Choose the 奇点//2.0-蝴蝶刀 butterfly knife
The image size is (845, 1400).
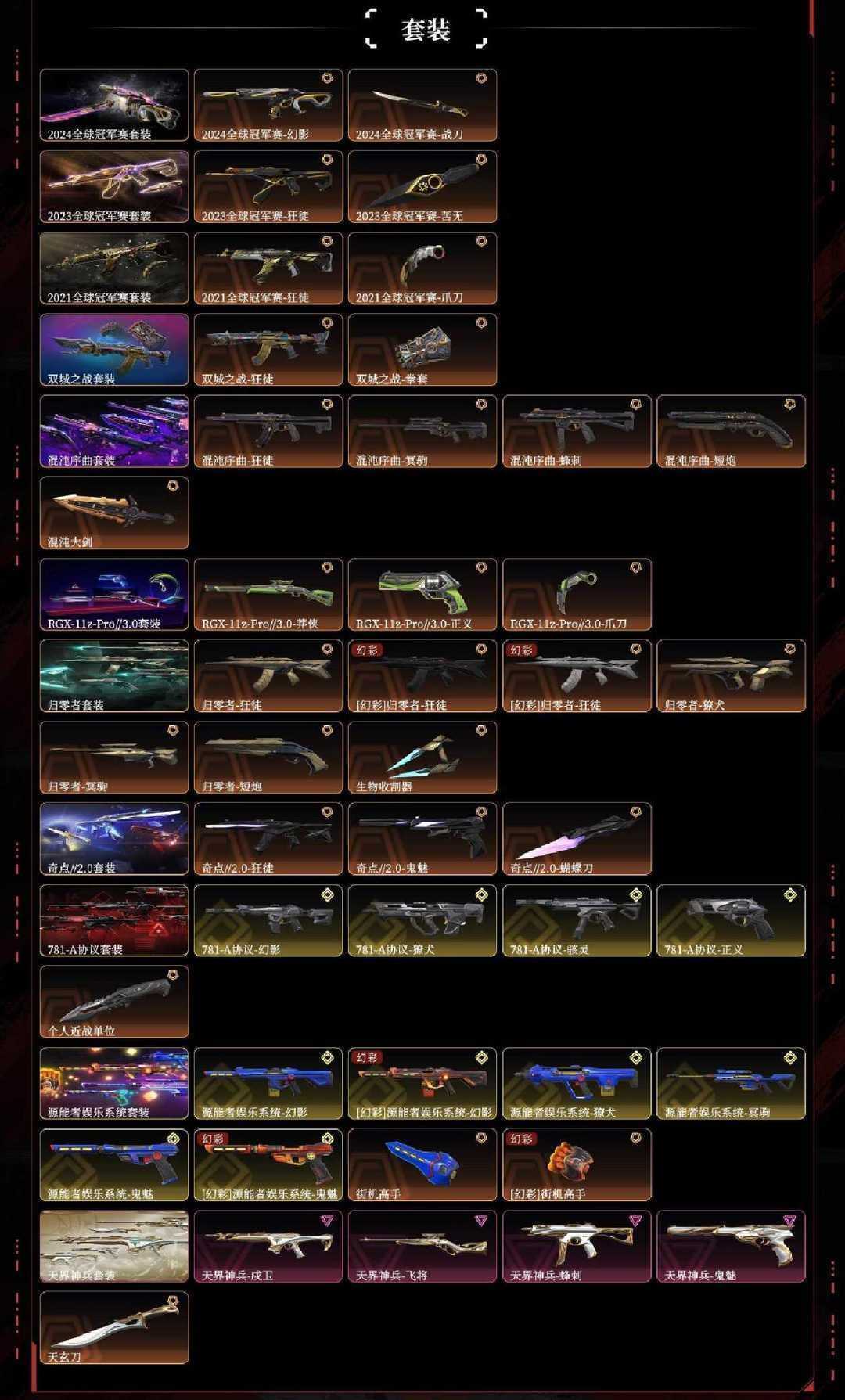point(577,839)
